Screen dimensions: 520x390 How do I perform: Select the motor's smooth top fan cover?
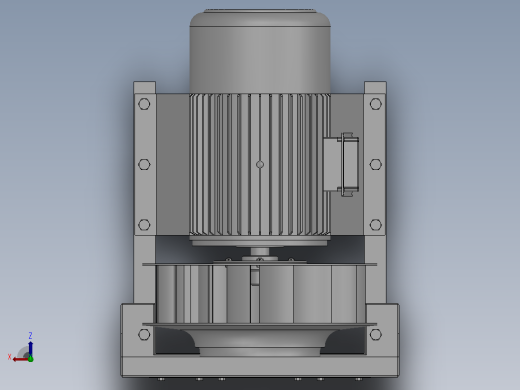[260, 52]
